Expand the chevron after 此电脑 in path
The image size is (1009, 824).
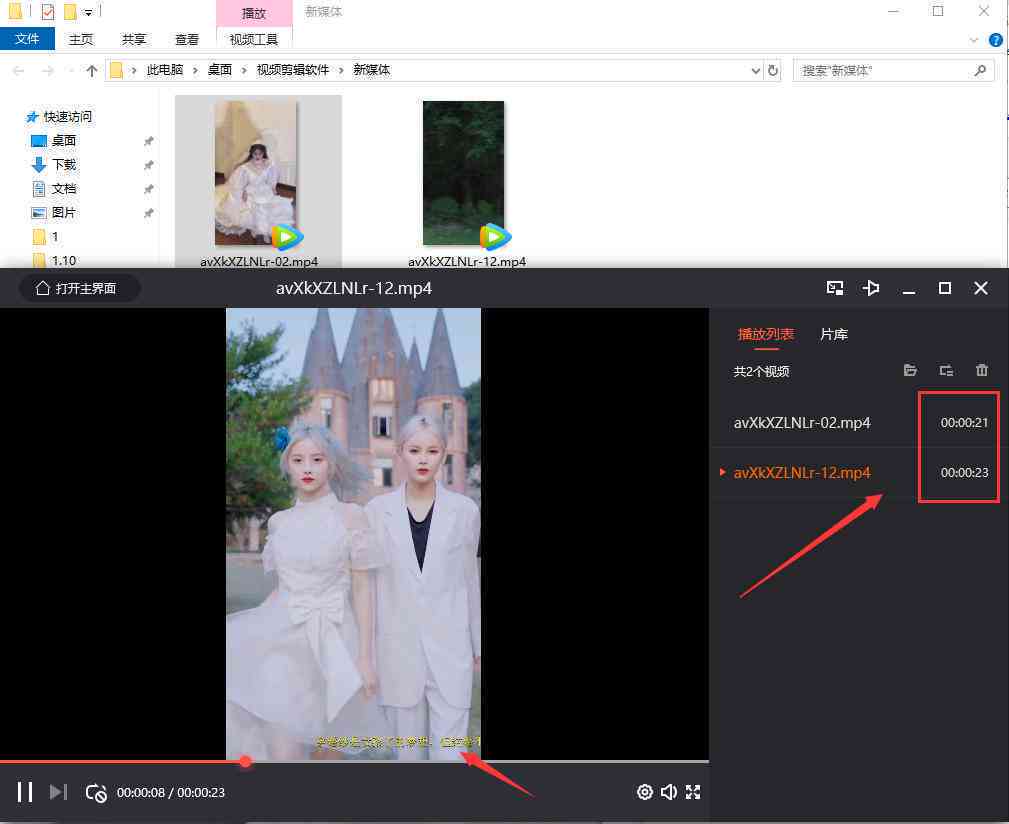[195, 70]
